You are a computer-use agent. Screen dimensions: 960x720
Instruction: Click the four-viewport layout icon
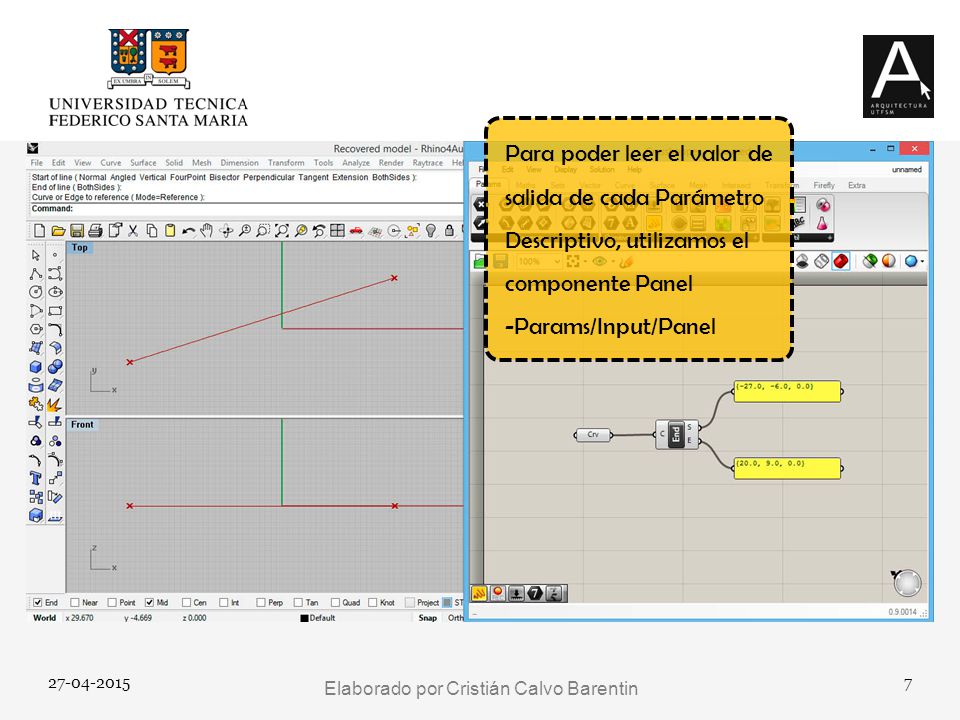(x=337, y=231)
